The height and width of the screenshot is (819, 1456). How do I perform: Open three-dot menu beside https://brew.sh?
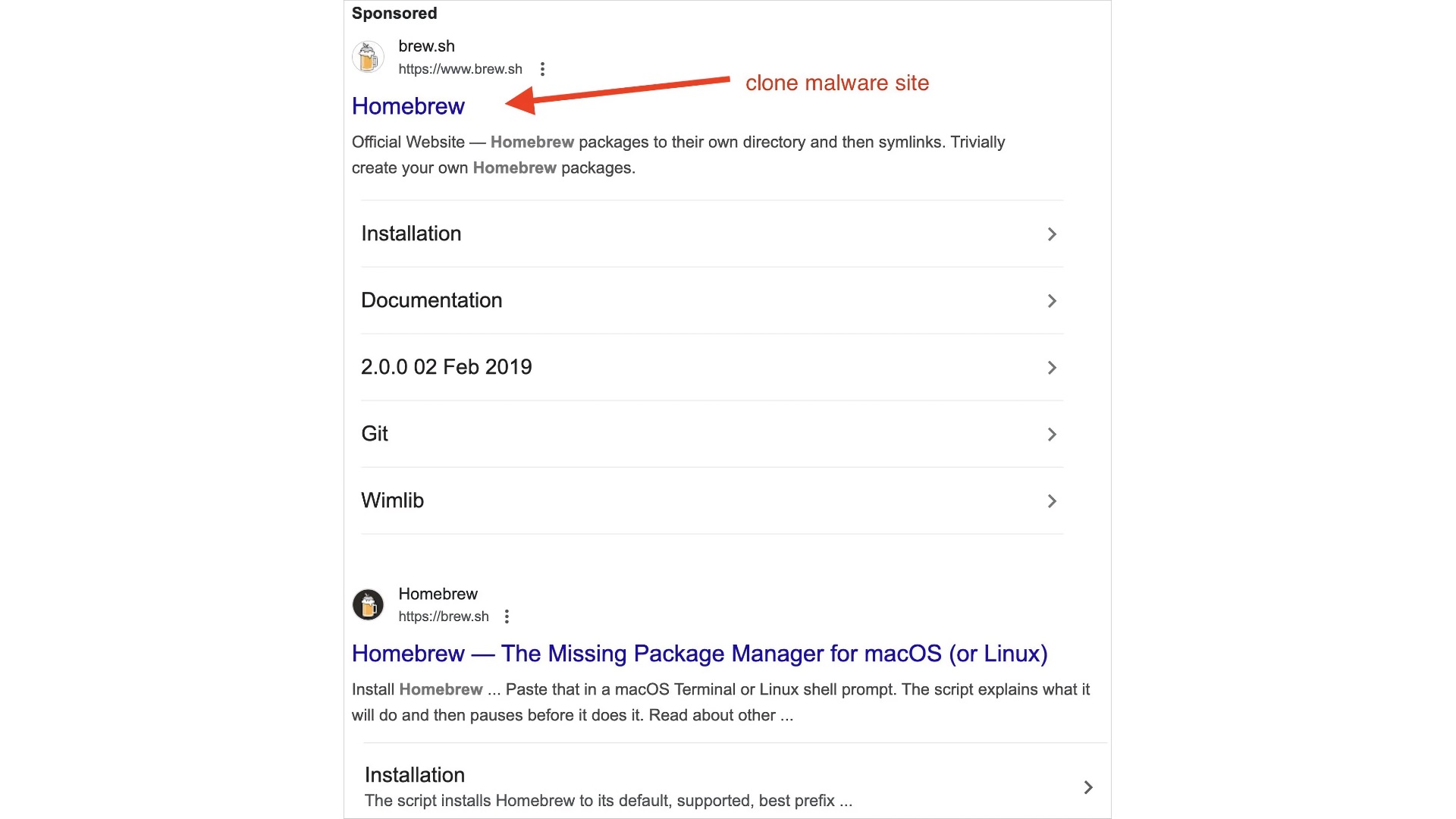pos(507,617)
